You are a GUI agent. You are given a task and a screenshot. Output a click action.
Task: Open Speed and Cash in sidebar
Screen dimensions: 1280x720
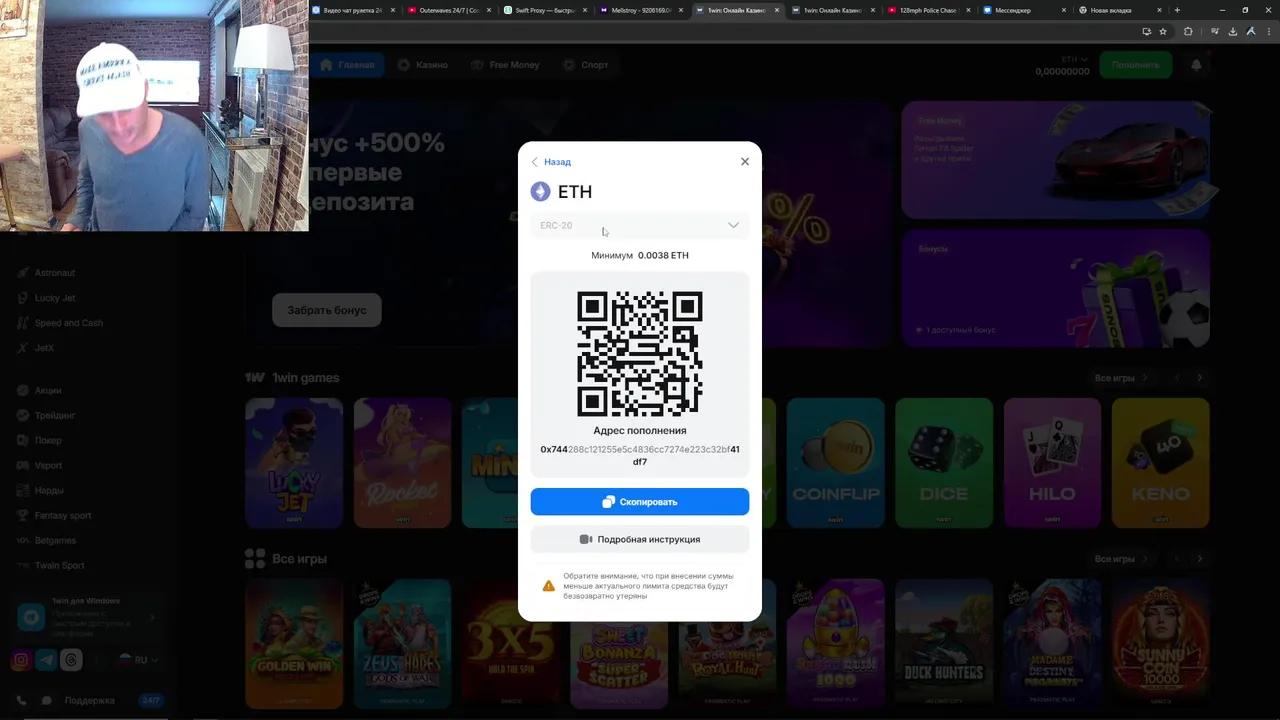(60, 323)
